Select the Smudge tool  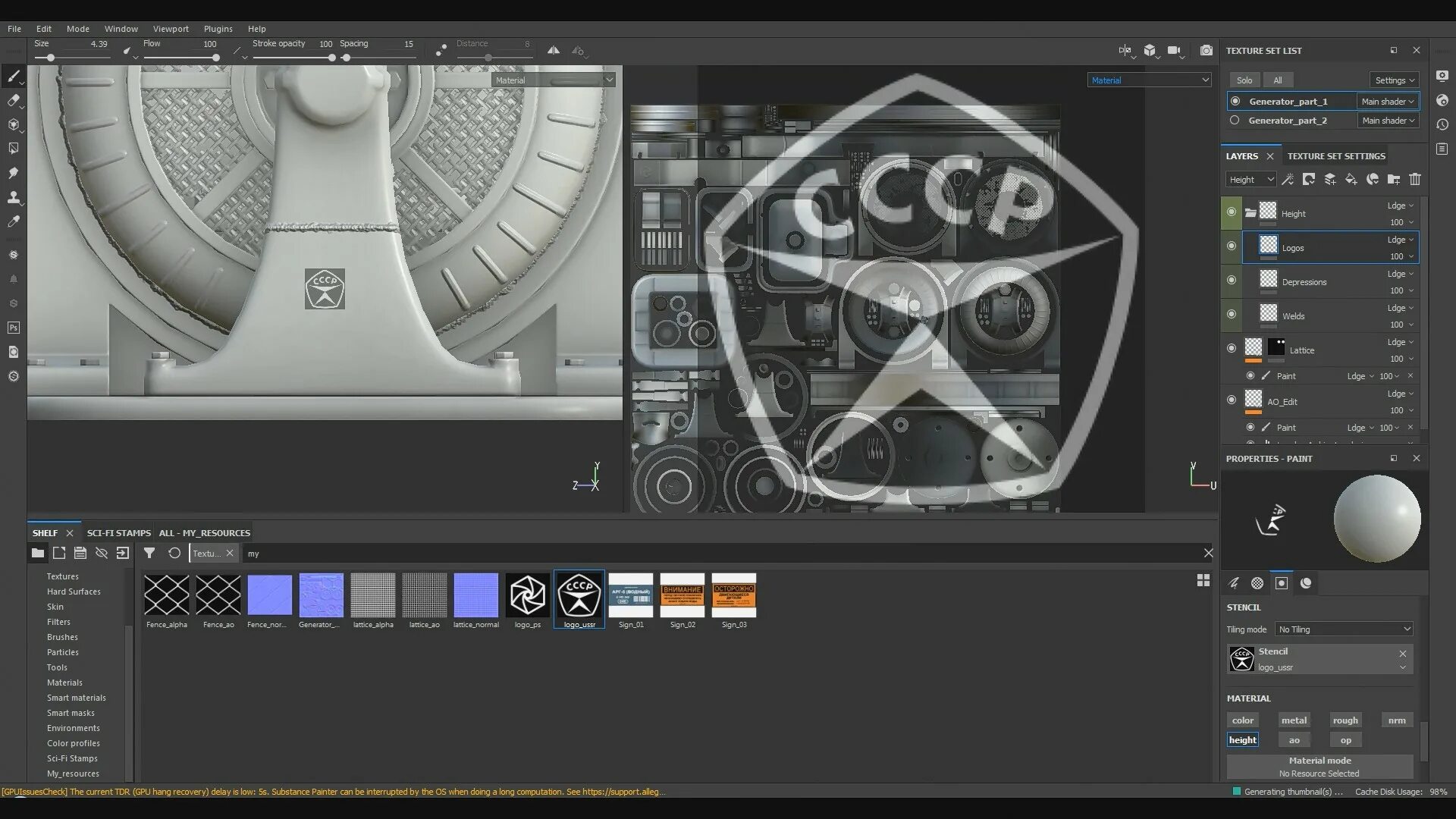click(x=13, y=173)
